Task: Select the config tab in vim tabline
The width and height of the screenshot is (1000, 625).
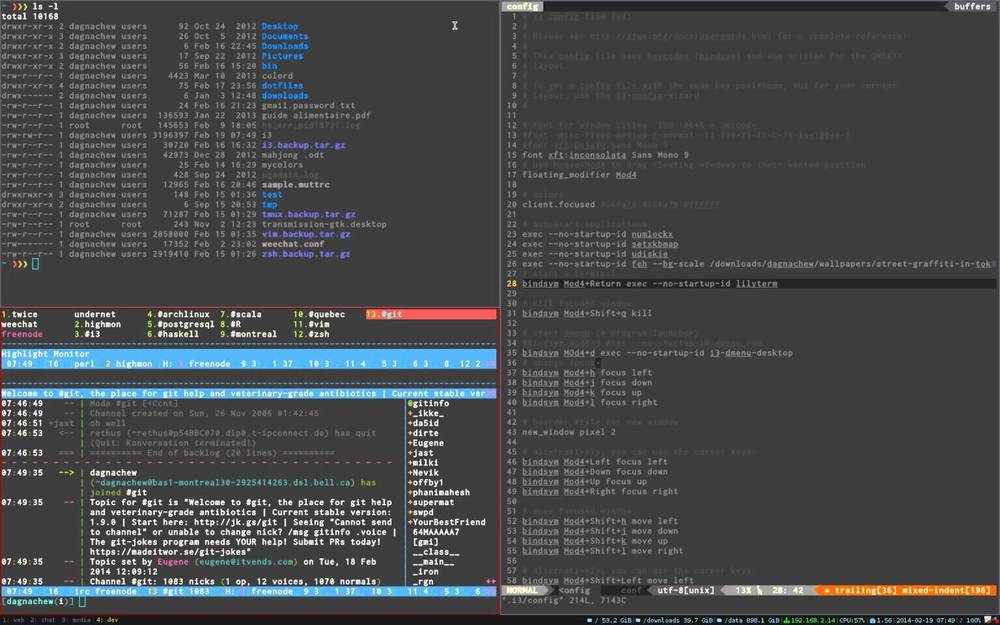Action: [523, 6]
